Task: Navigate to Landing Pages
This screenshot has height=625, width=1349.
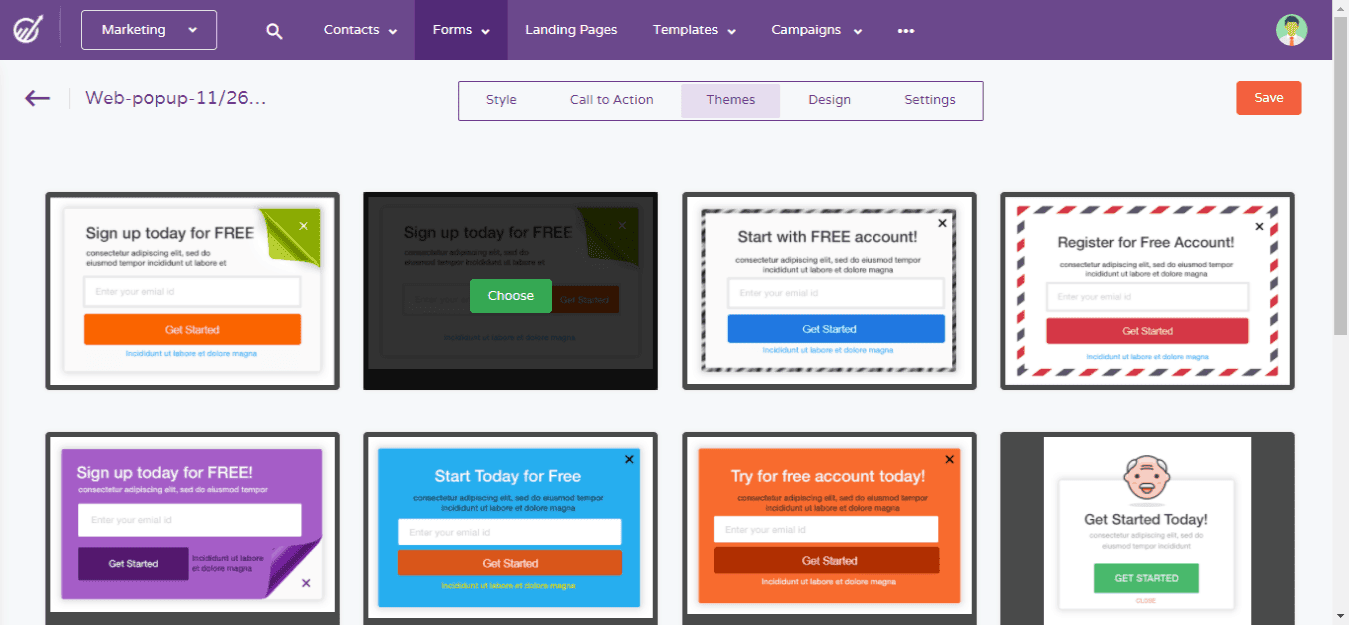Action: [x=571, y=30]
